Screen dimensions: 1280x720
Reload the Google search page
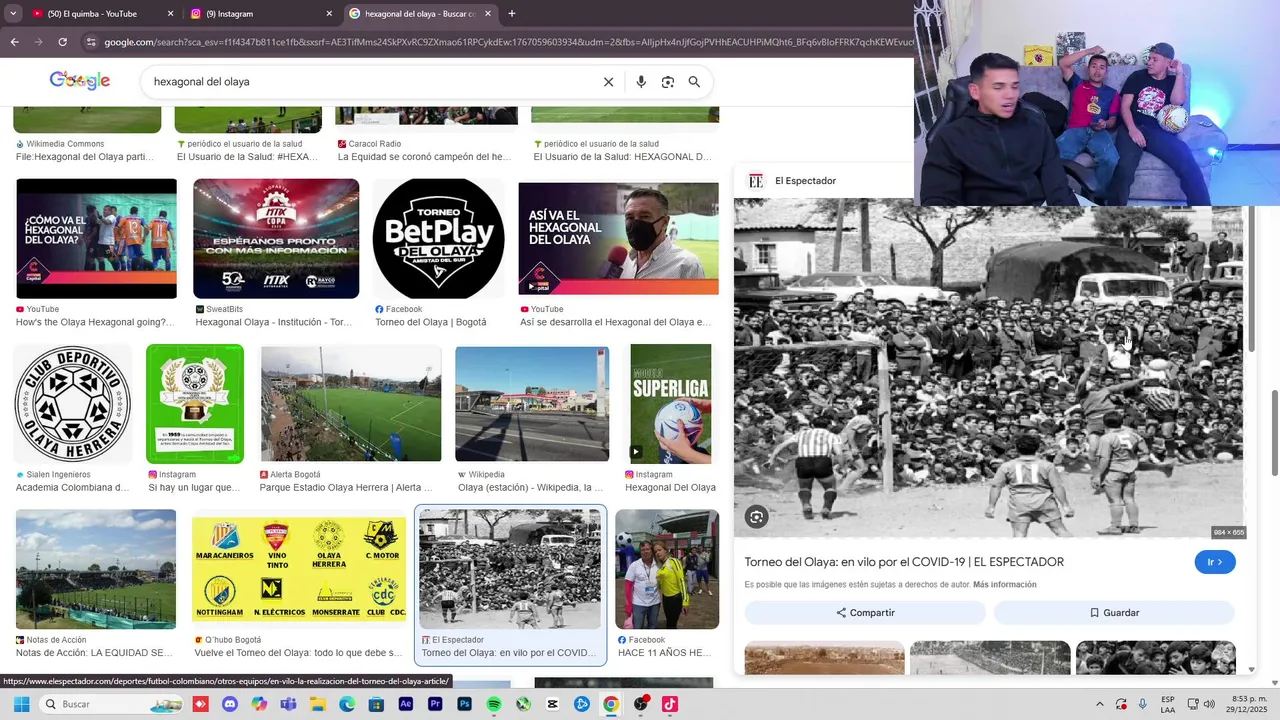62,42
